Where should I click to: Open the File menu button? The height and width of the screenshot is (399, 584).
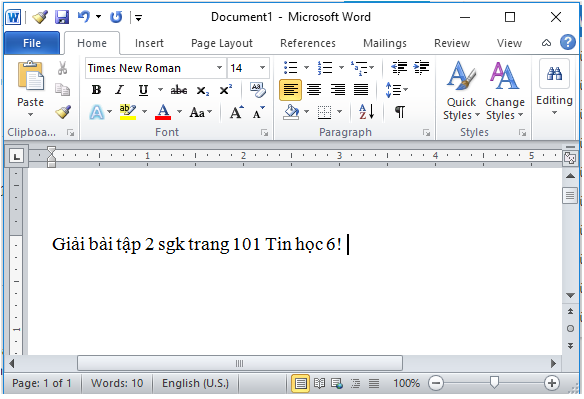point(32,43)
